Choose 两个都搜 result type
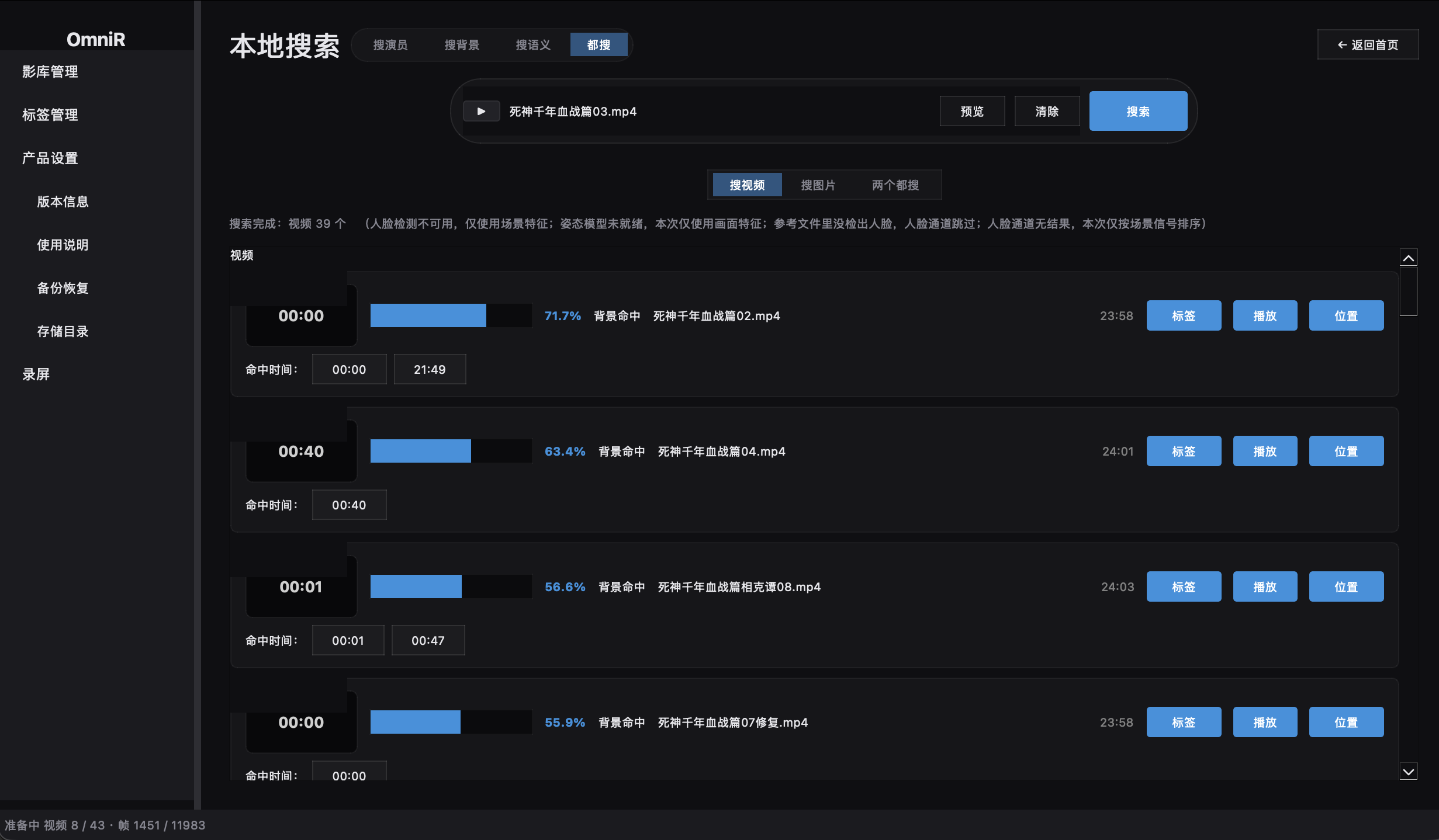 pos(895,185)
